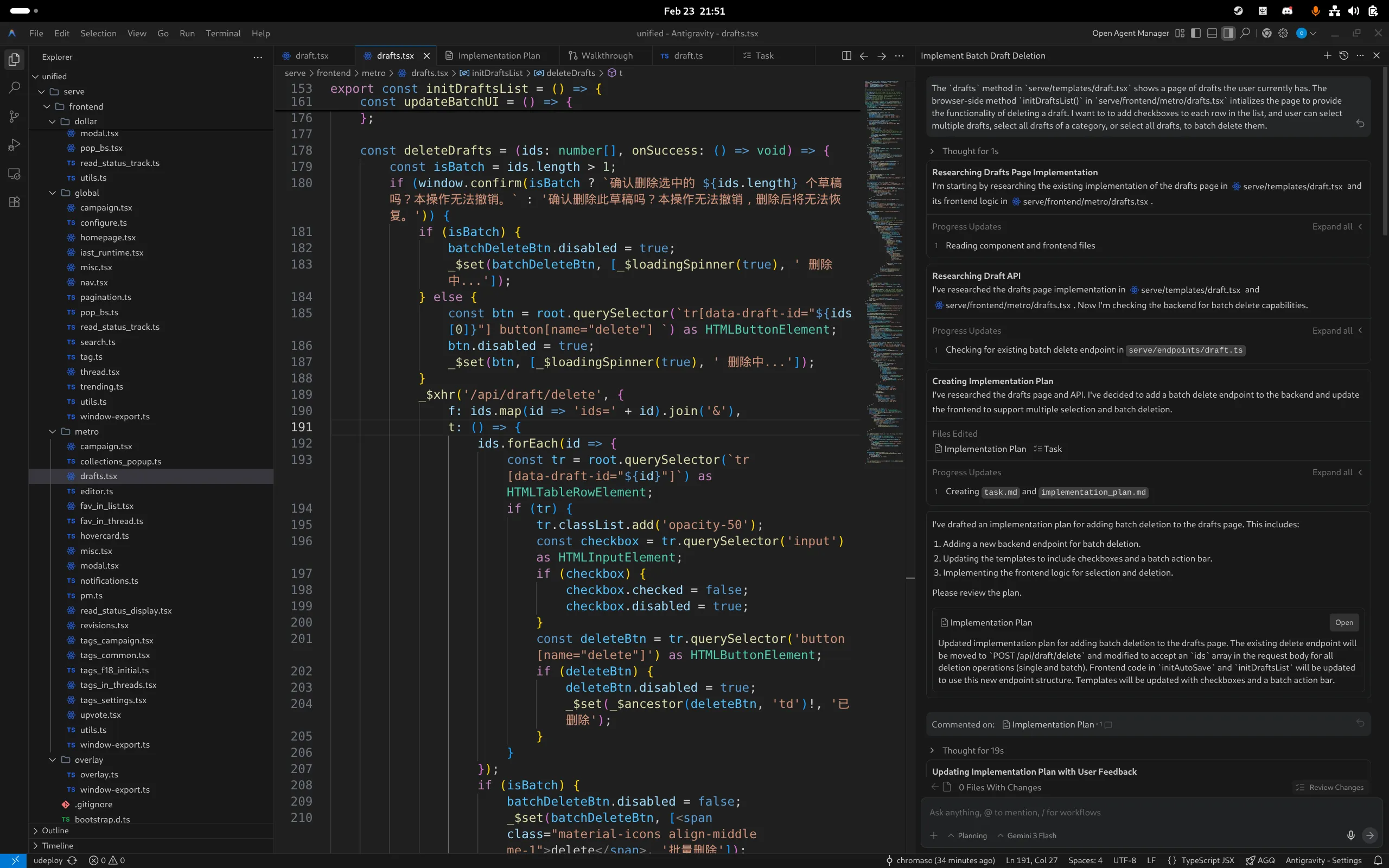Open past conversations history icon
The width and height of the screenshot is (1389, 868).
click(1343, 56)
